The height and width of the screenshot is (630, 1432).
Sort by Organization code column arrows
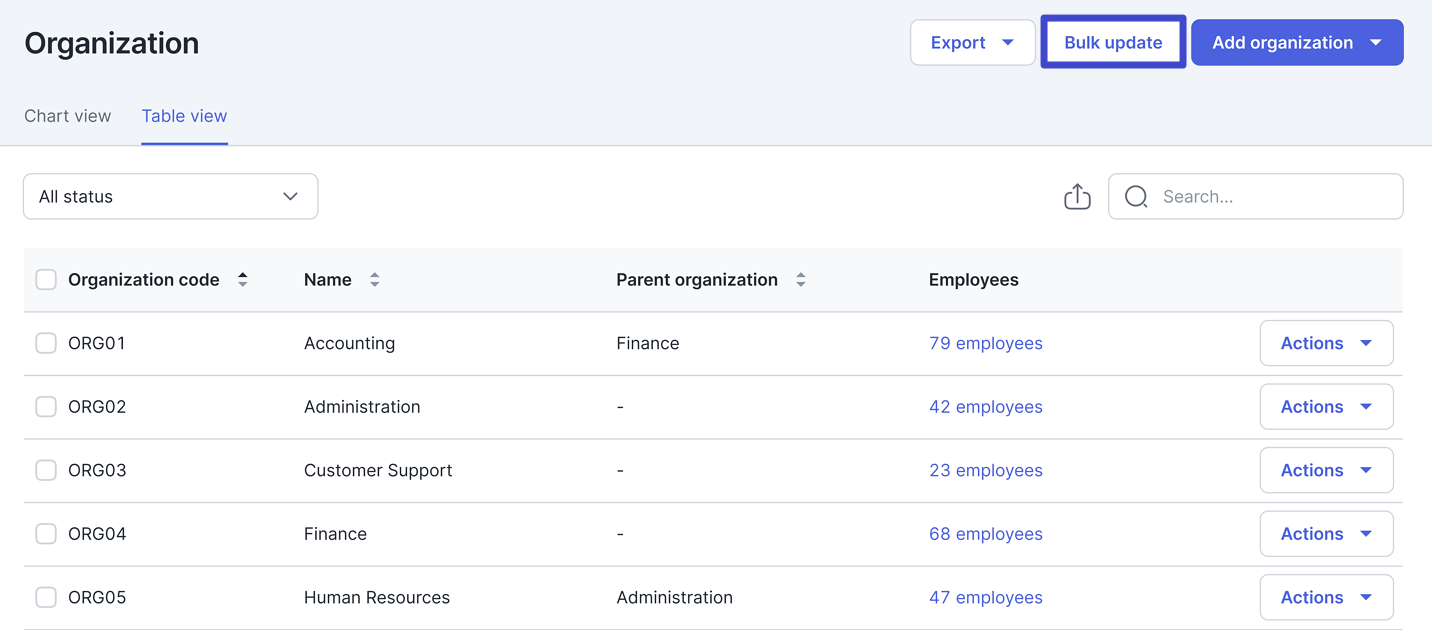click(x=243, y=280)
